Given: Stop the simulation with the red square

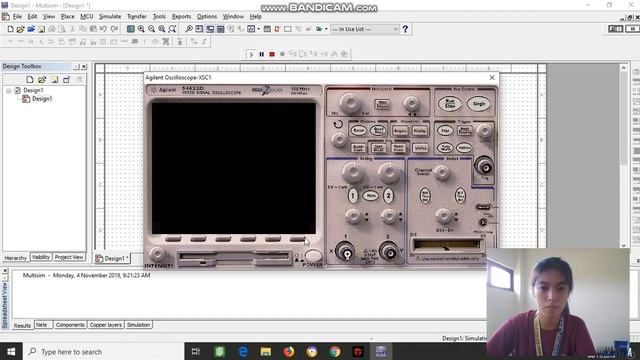Looking at the screenshot, I should point(272,54).
